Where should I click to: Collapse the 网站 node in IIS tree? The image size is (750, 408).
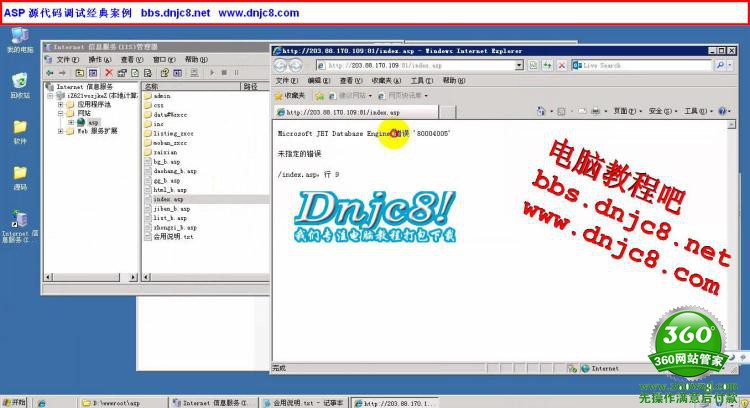(x=60, y=113)
